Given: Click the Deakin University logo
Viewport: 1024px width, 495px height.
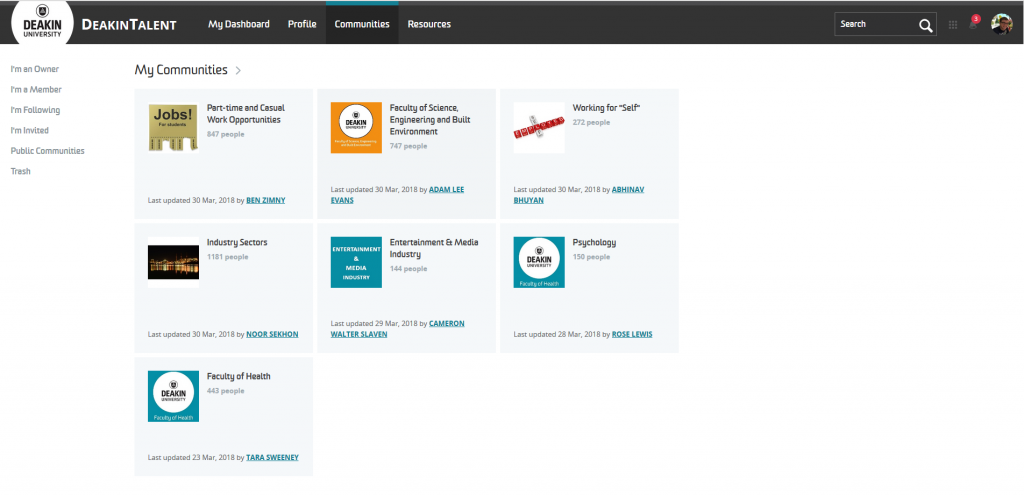Looking at the screenshot, I should click(x=42, y=24).
